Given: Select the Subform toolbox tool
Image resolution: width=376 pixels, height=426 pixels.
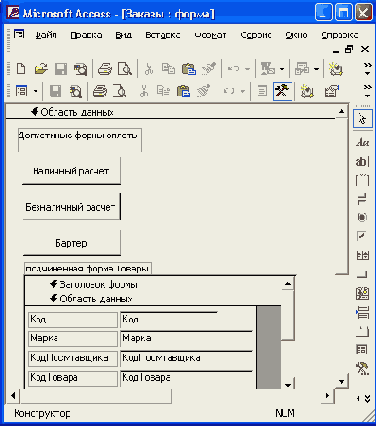Looking at the screenshot, I should [x=362, y=350].
